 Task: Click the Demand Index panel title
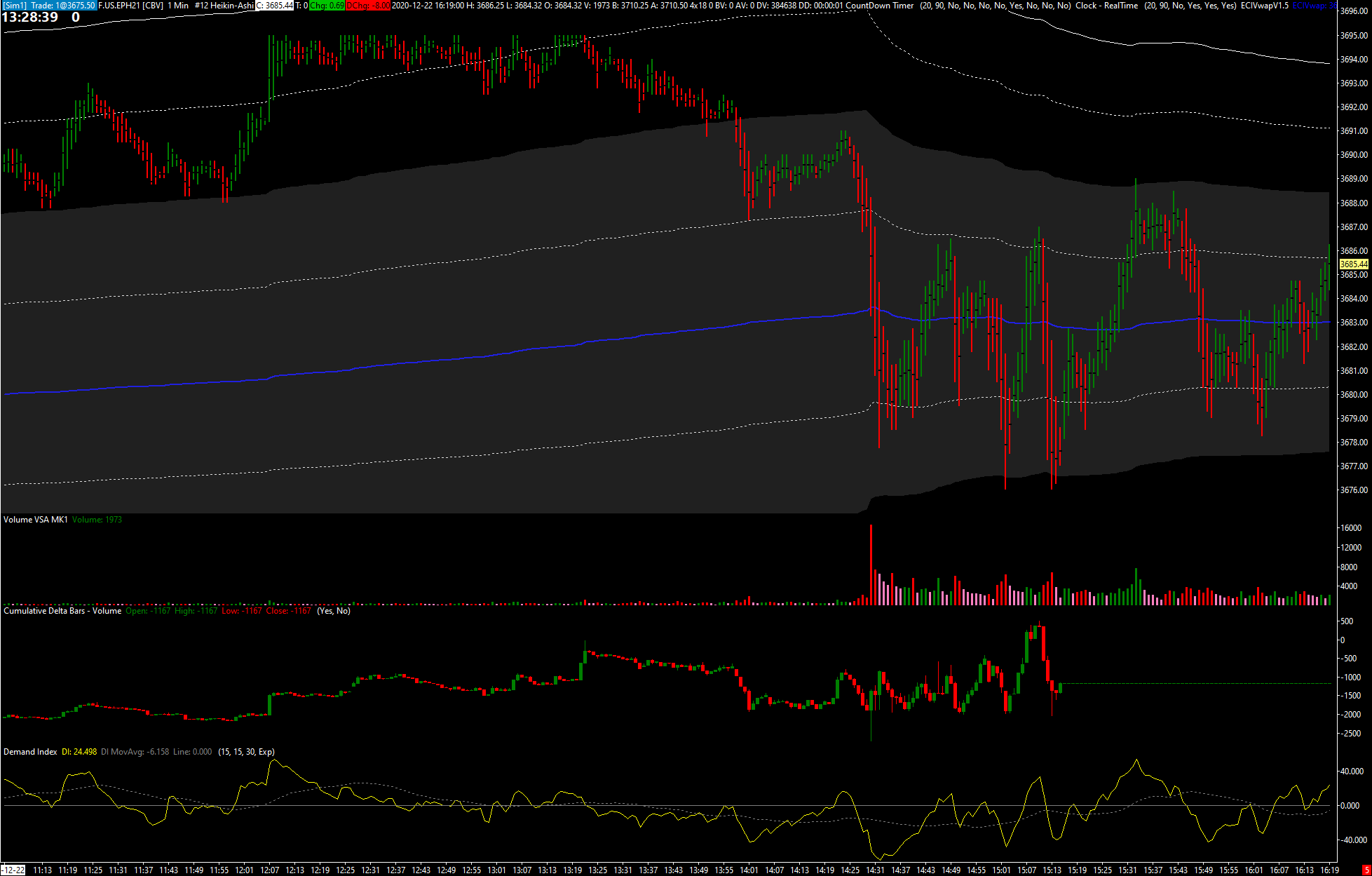(x=30, y=752)
